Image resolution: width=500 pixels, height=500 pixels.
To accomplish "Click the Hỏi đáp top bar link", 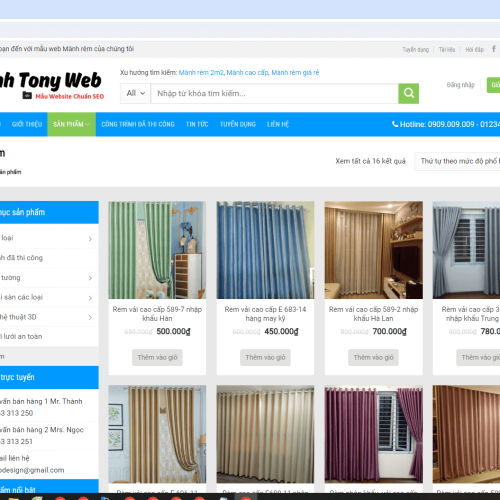I will 475,50.
